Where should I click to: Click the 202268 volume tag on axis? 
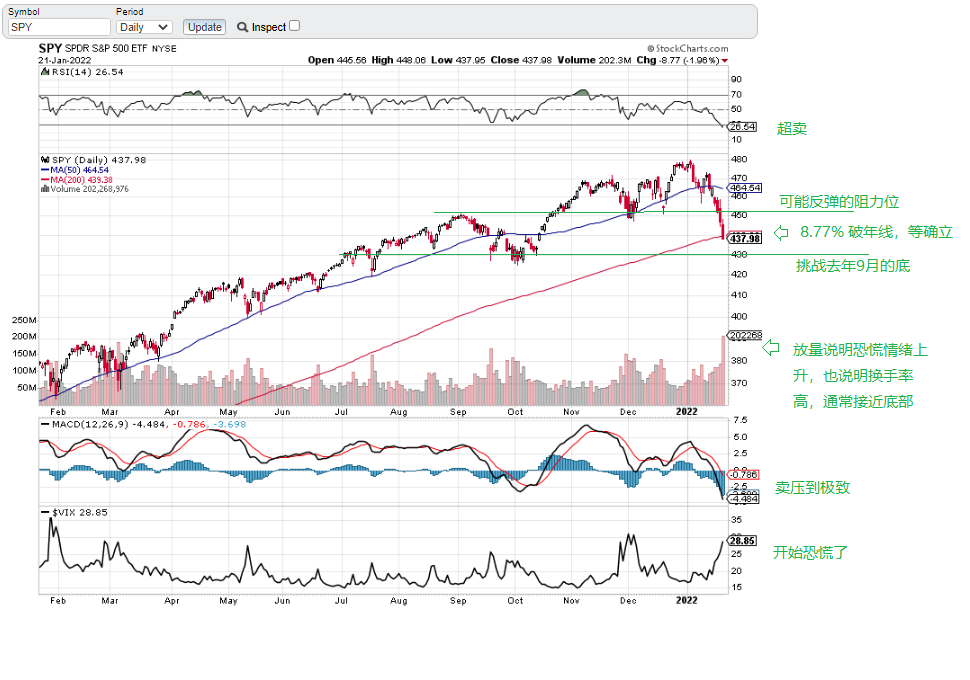pyautogui.click(x=745, y=335)
